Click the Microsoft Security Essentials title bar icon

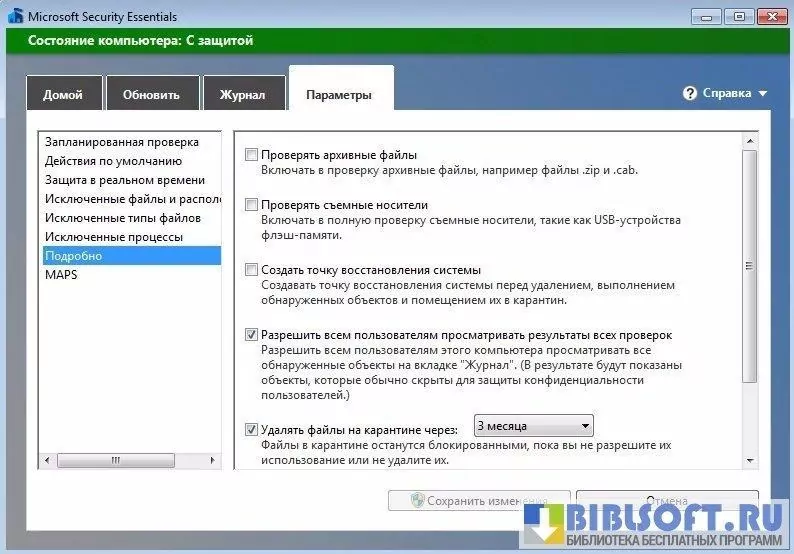[14, 16]
